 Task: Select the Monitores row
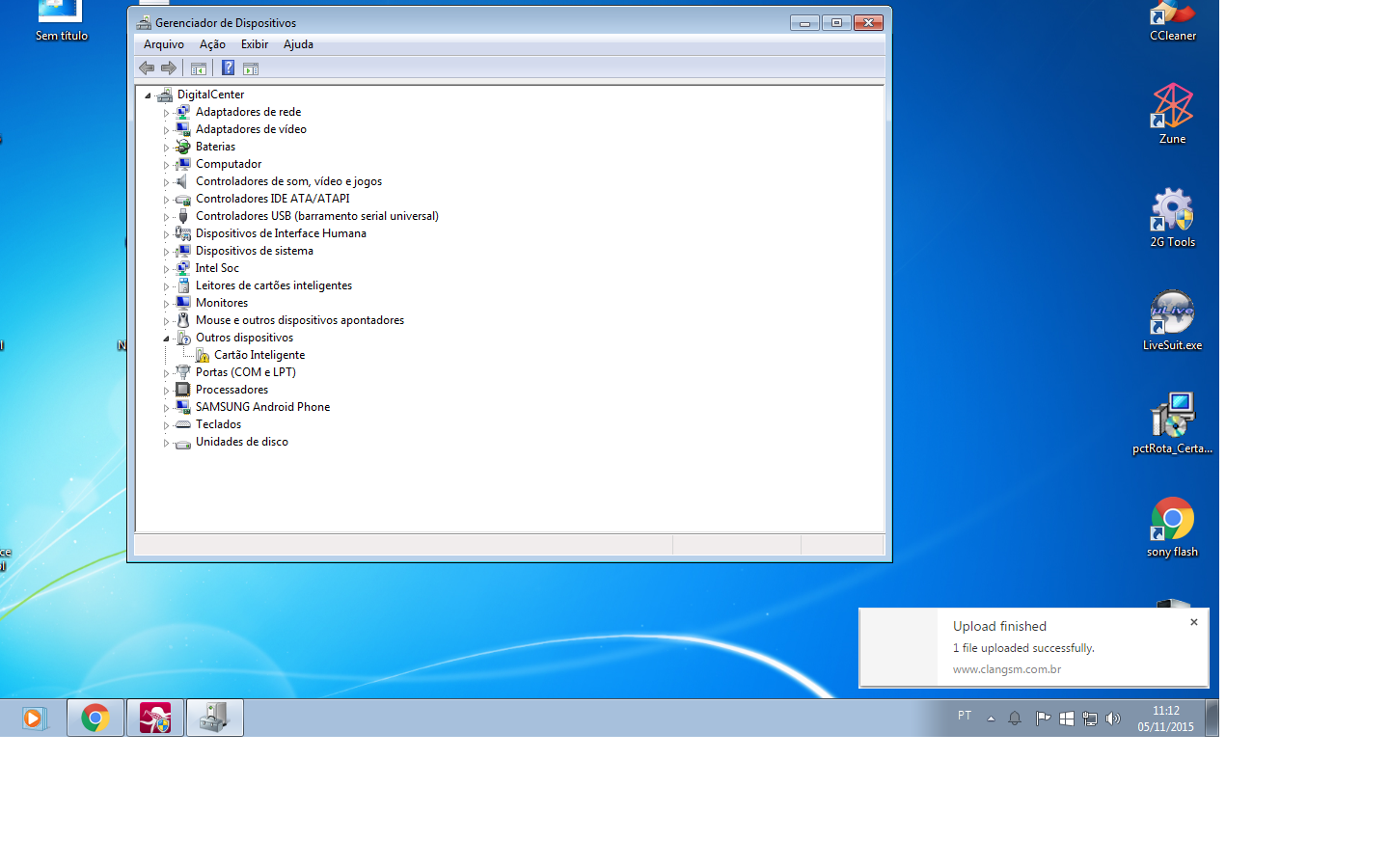coord(222,303)
